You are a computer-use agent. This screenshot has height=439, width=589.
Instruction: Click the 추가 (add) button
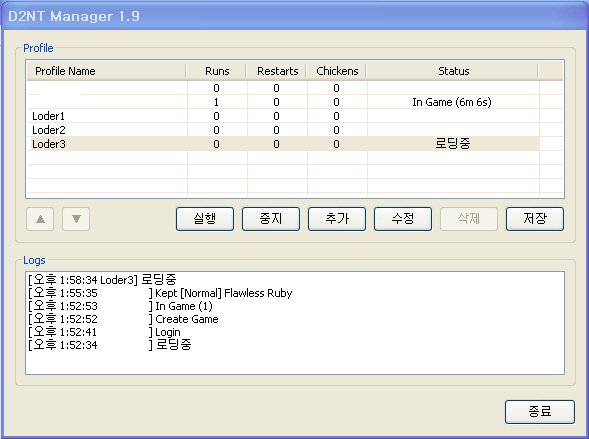337,219
